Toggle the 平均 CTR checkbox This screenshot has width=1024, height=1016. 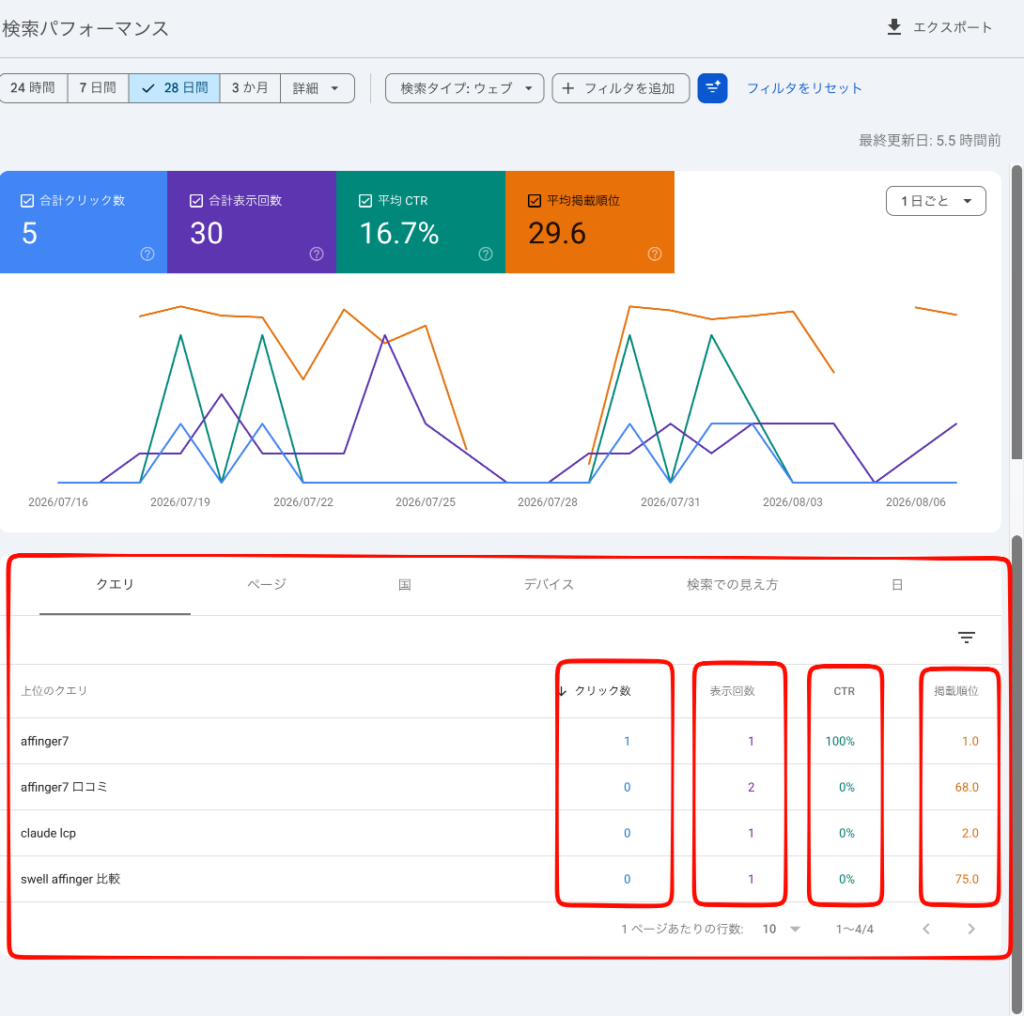pyautogui.click(x=365, y=200)
